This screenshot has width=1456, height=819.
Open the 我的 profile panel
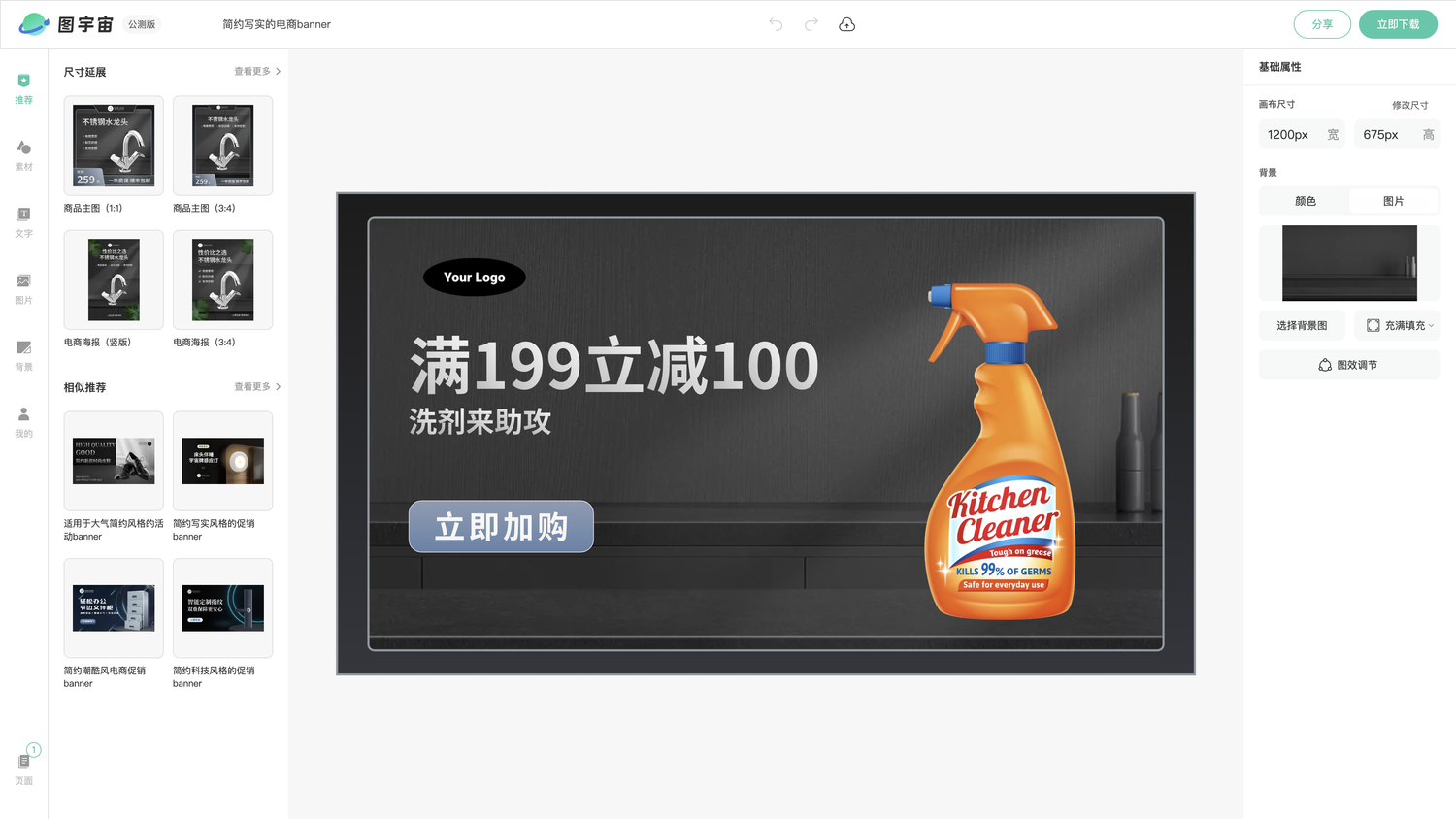click(24, 422)
